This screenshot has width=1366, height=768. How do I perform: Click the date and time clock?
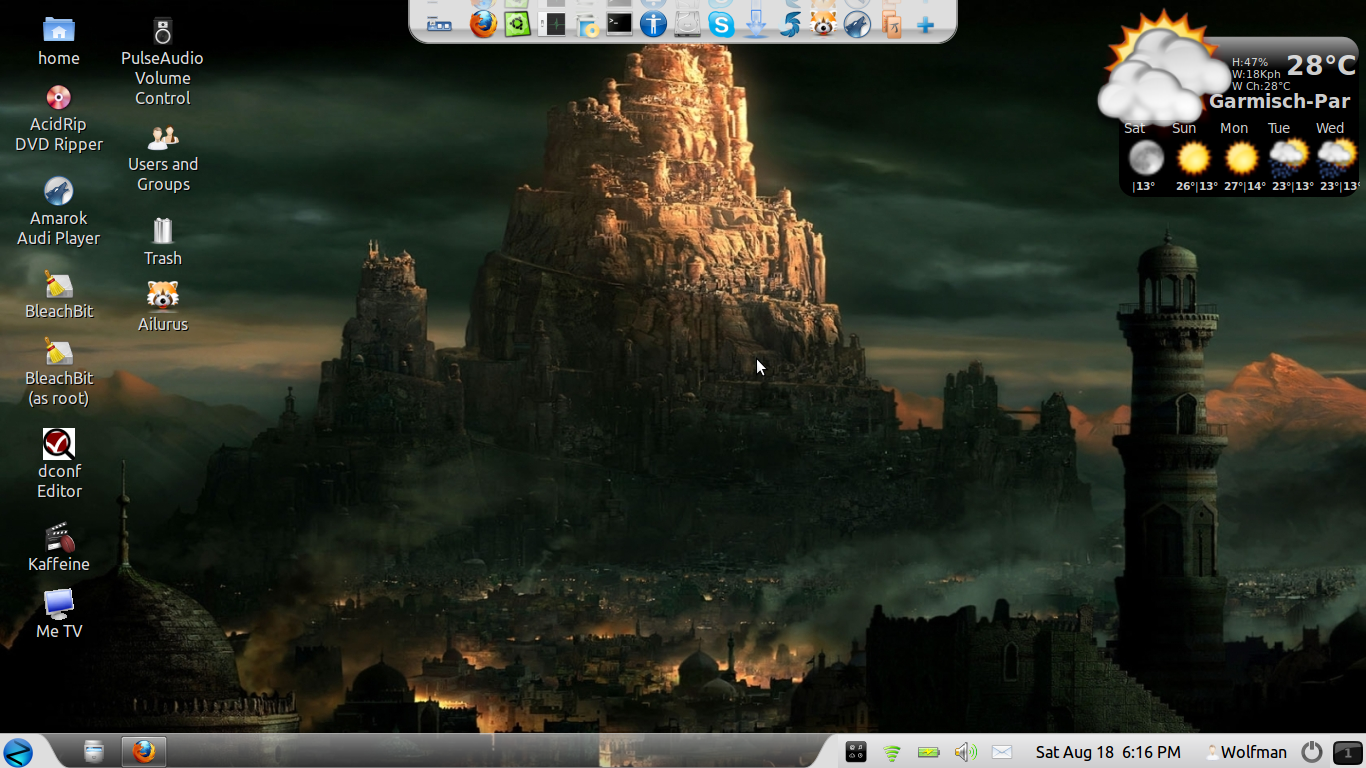coord(1107,752)
